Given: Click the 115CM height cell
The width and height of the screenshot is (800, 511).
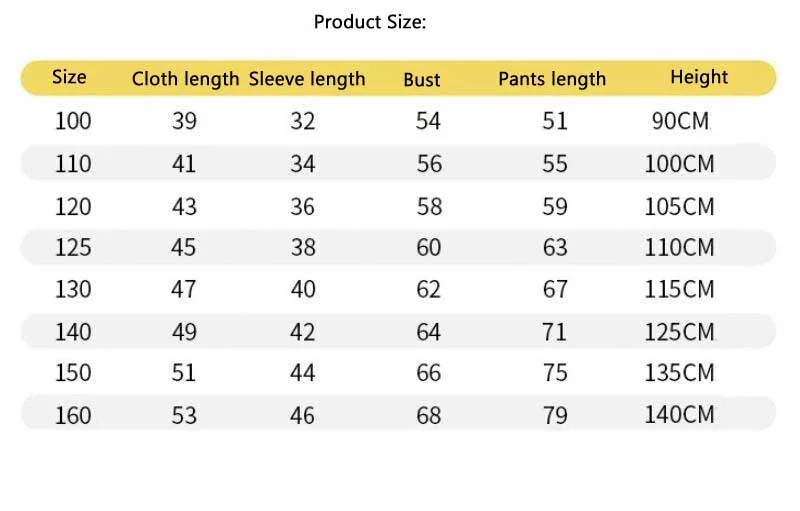Looking at the screenshot, I should coord(680,289).
